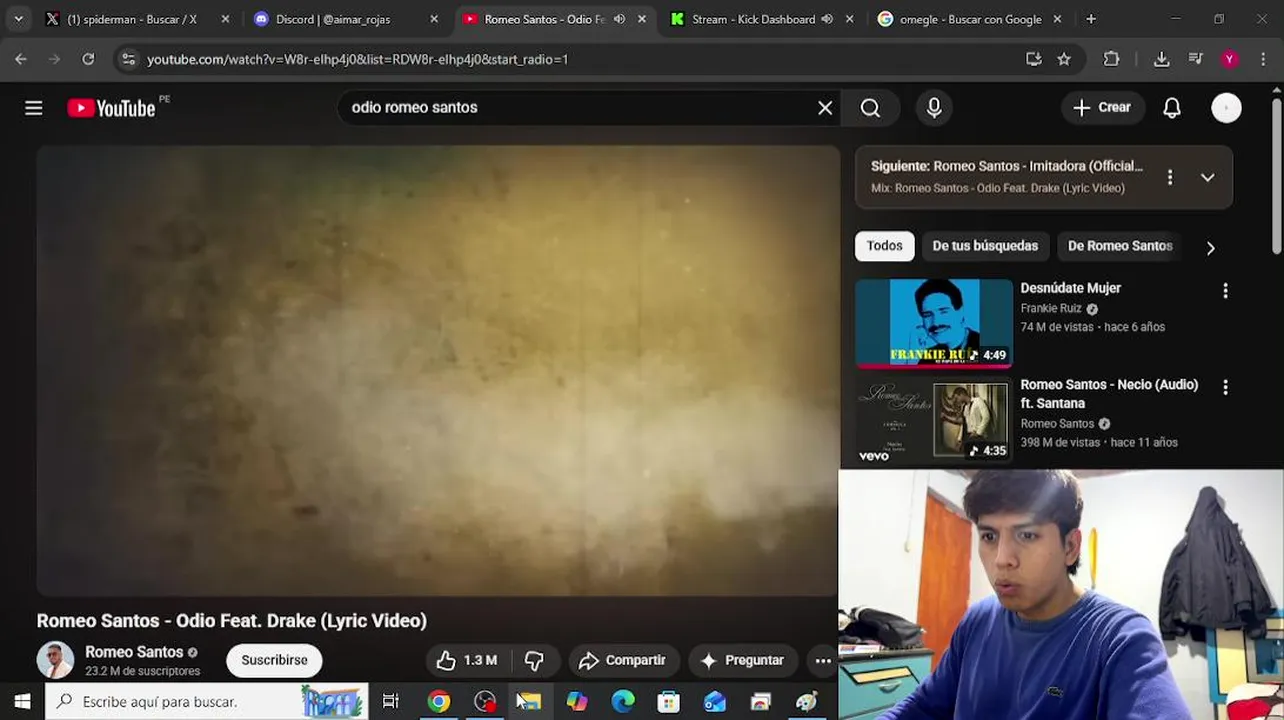Open the Crear dropdown

[1102, 108]
